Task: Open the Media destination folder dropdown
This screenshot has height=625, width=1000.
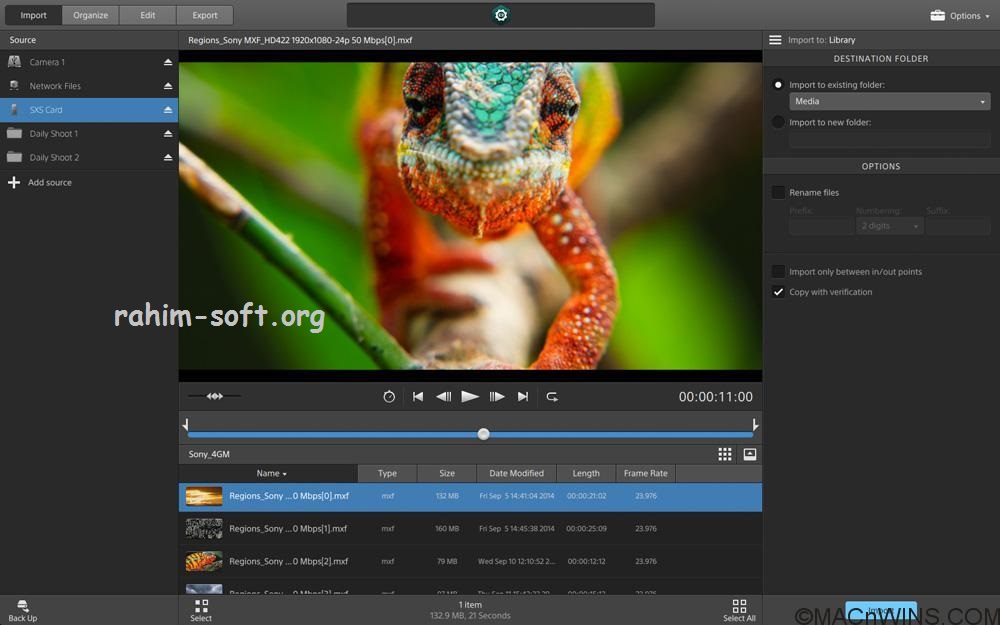Action: pyautogui.click(x=889, y=101)
